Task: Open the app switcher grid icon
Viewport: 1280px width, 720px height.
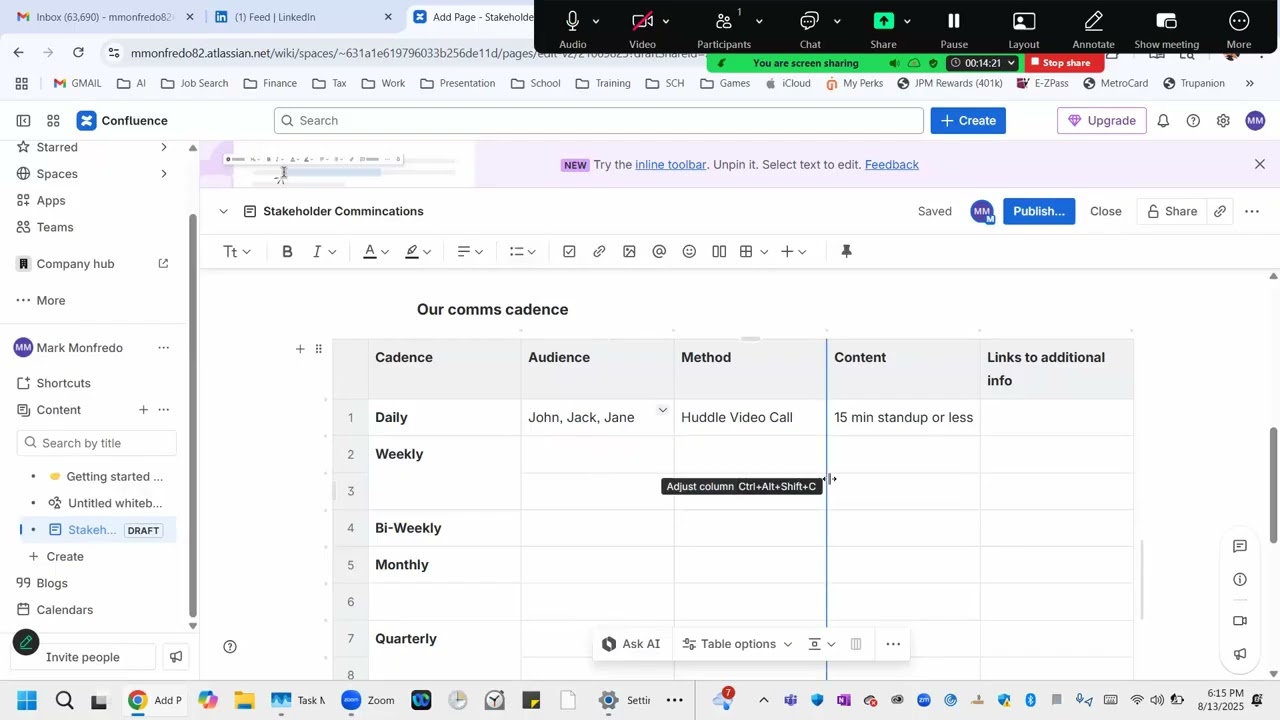Action: (x=54, y=121)
